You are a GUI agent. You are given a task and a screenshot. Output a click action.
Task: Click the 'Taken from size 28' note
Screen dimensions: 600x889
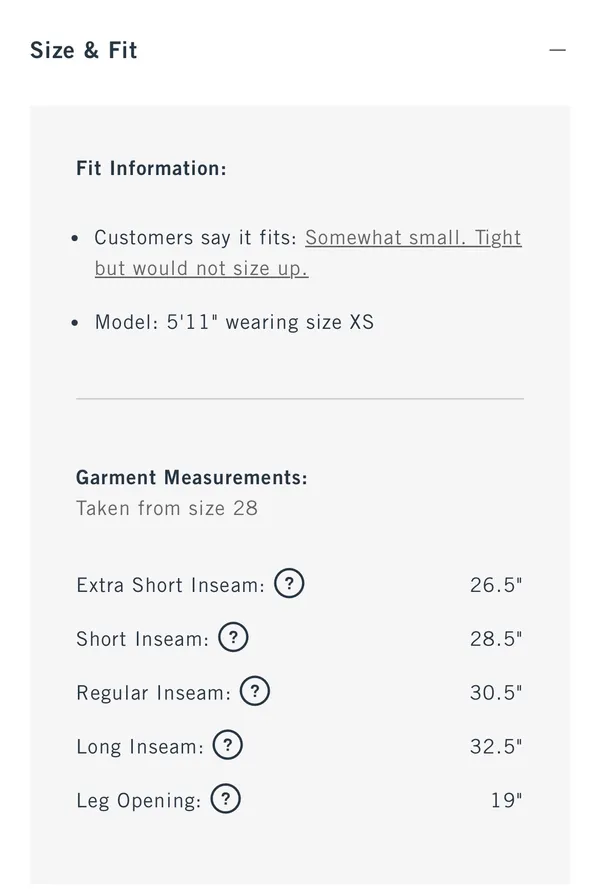coord(167,508)
